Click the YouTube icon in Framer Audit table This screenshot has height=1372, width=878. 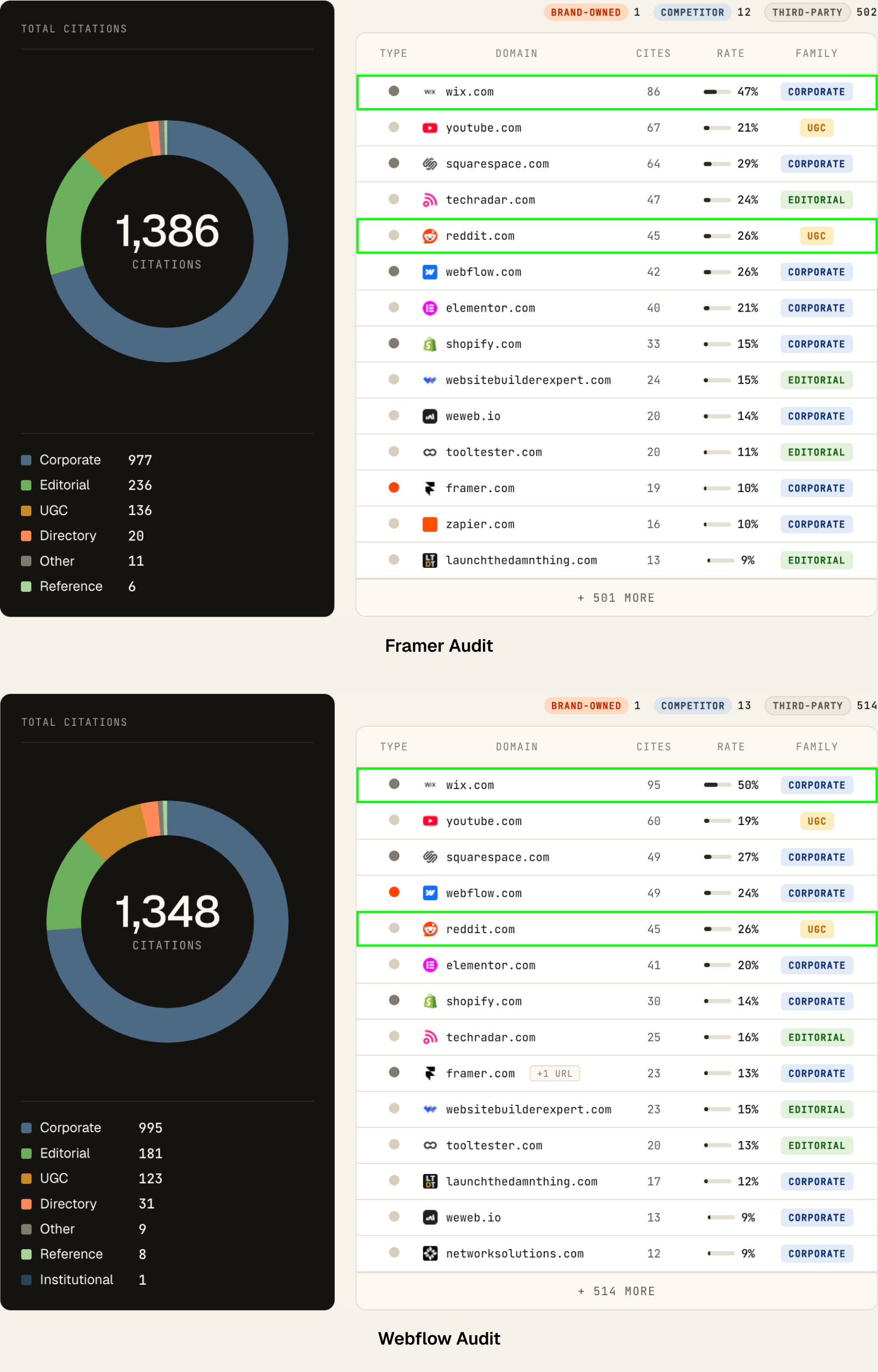[430, 128]
